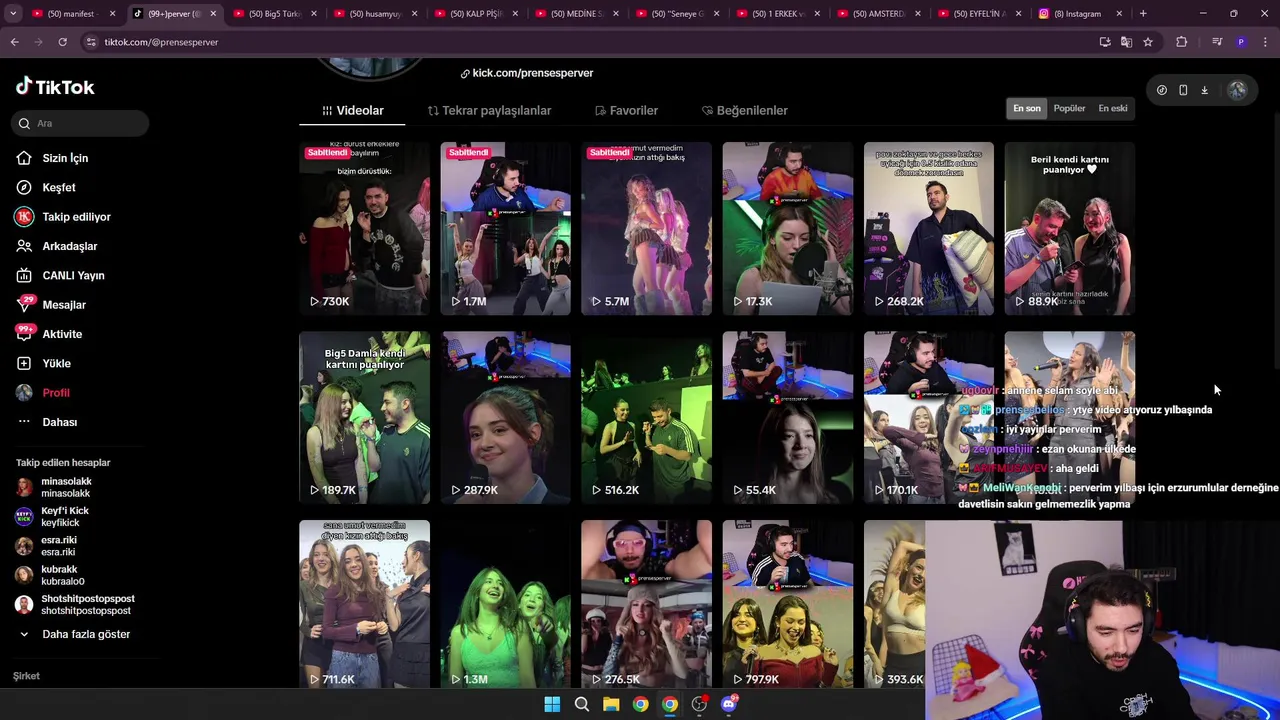Open pinned video with 1.7M views

click(505, 228)
